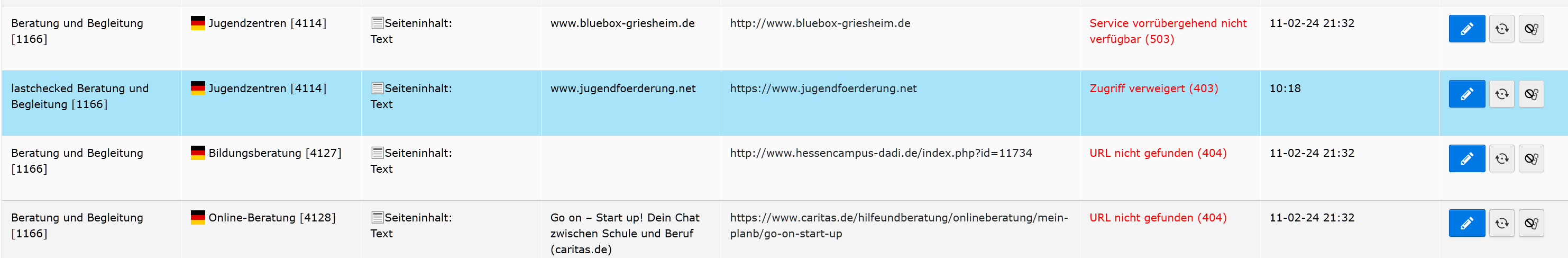Image resolution: width=1568 pixels, height=258 pixels.
Task: Recheck the bluebox-griesheim.de link
Action: 1501,29
